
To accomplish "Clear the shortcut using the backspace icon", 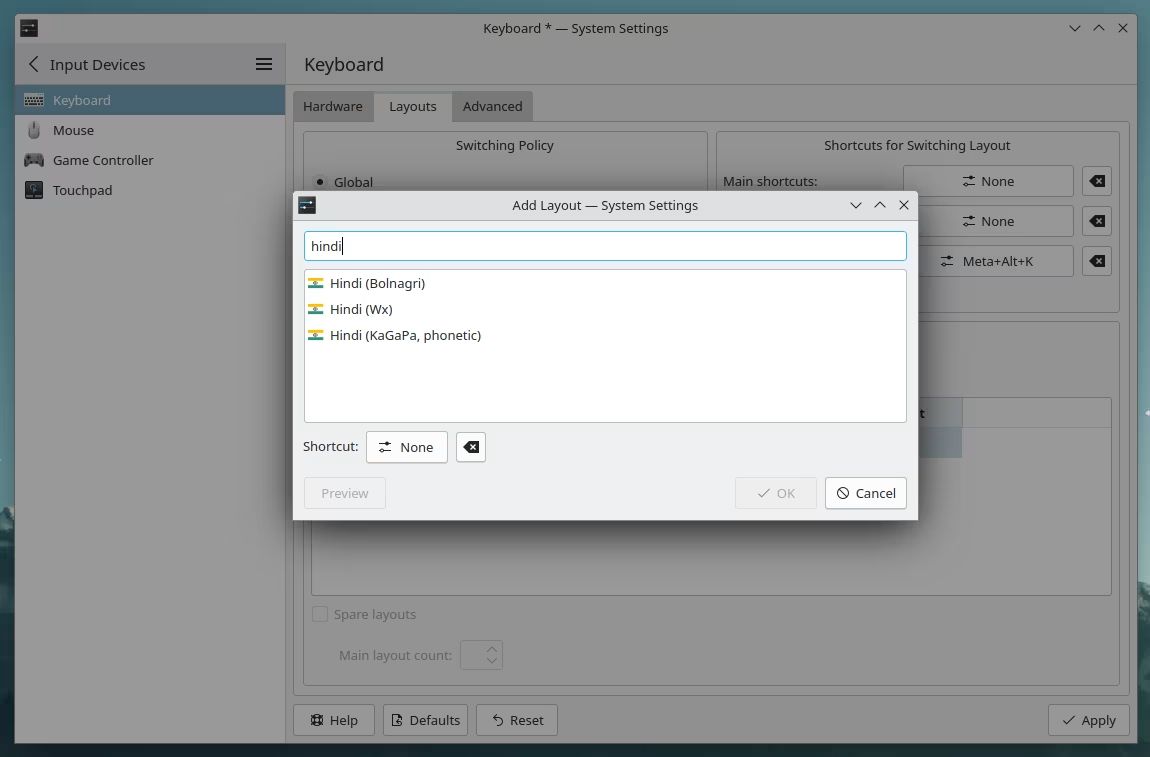I will point(470,447).
